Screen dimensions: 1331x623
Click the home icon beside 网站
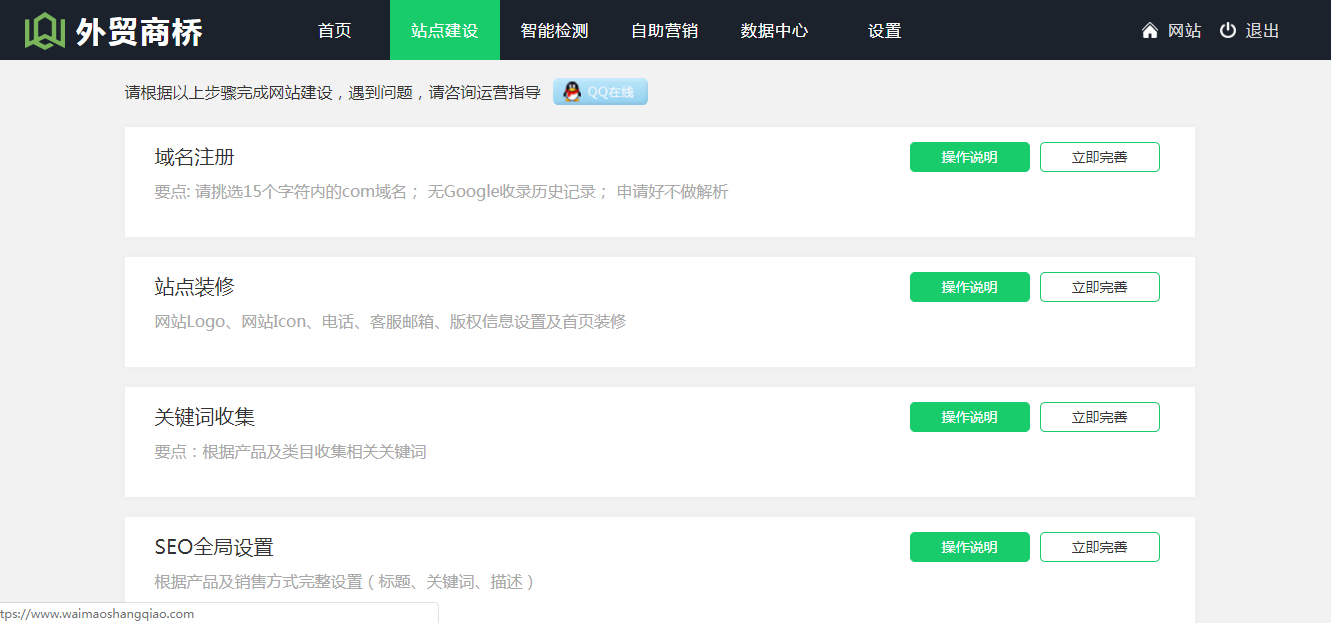(1150, 31)
